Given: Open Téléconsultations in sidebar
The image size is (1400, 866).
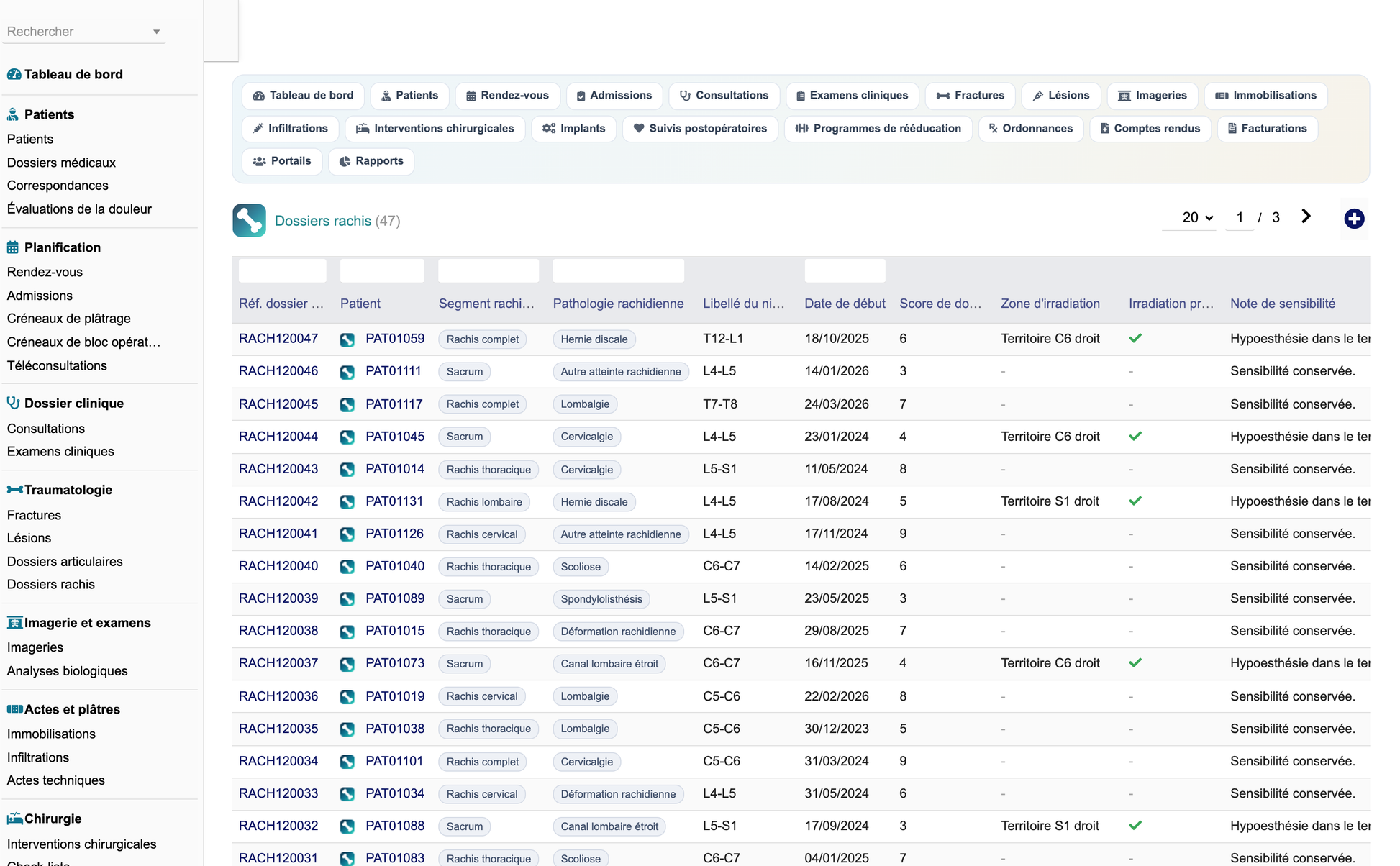Looking at the screenshot, I should click(x=57, y=365).
